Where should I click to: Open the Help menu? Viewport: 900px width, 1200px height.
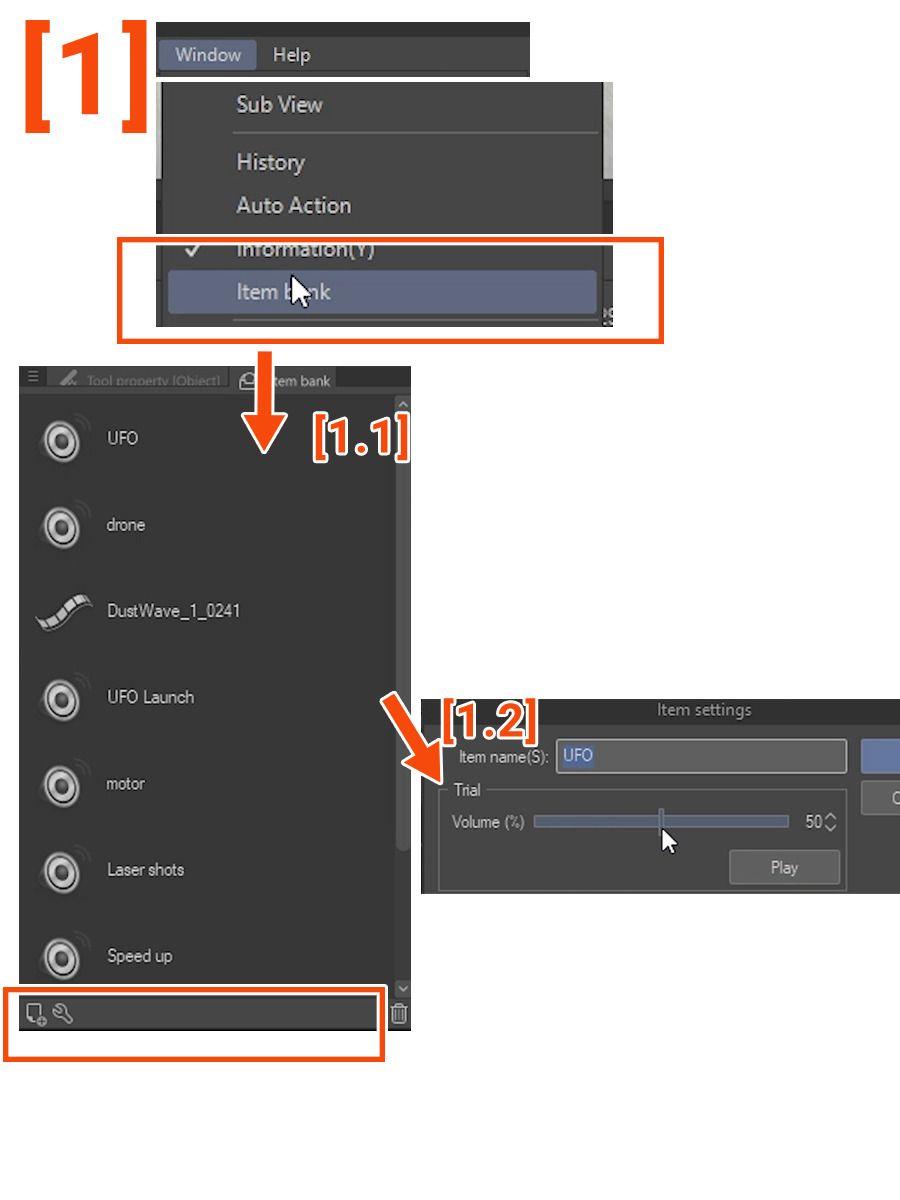click(291, 55)
